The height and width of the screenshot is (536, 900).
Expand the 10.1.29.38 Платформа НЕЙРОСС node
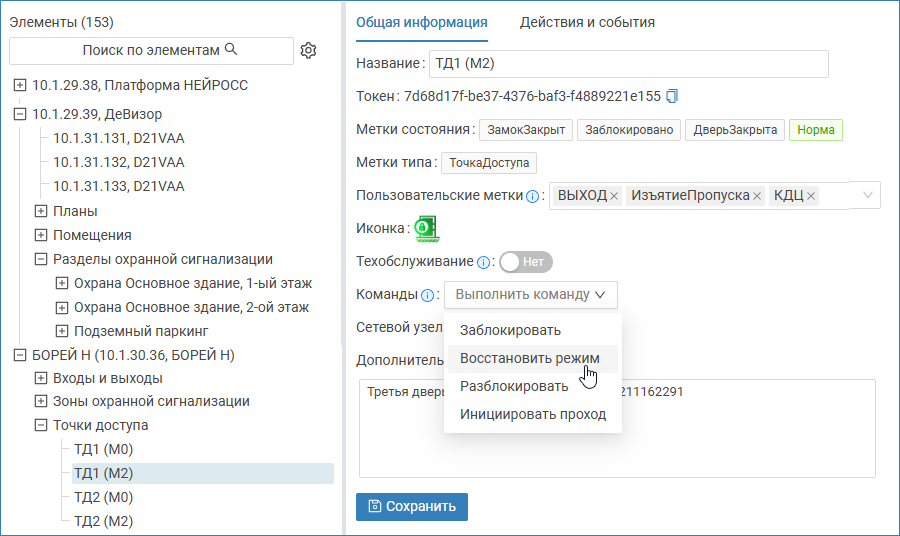pyautogui.click(x=20, y=86)
